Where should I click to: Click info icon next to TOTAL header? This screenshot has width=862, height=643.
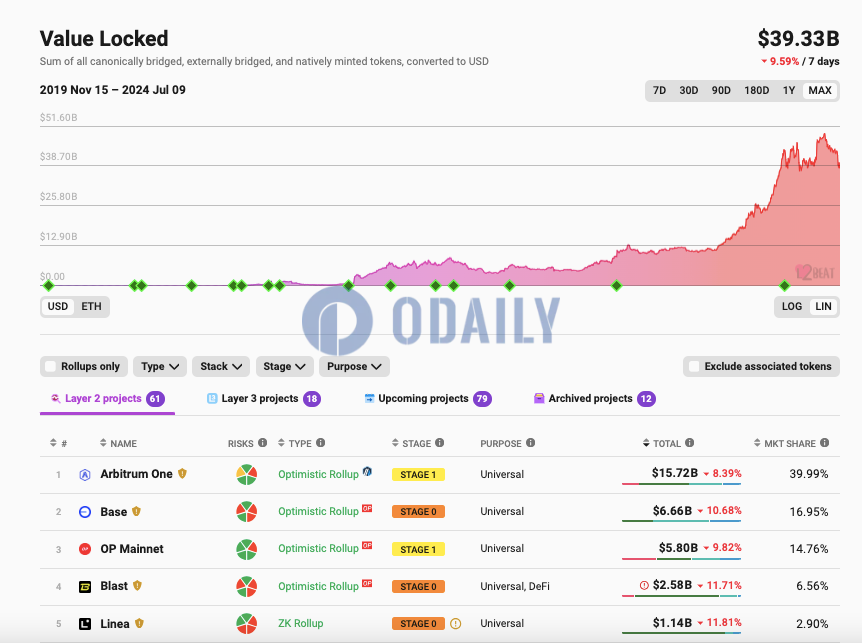[x=689, y=442]
